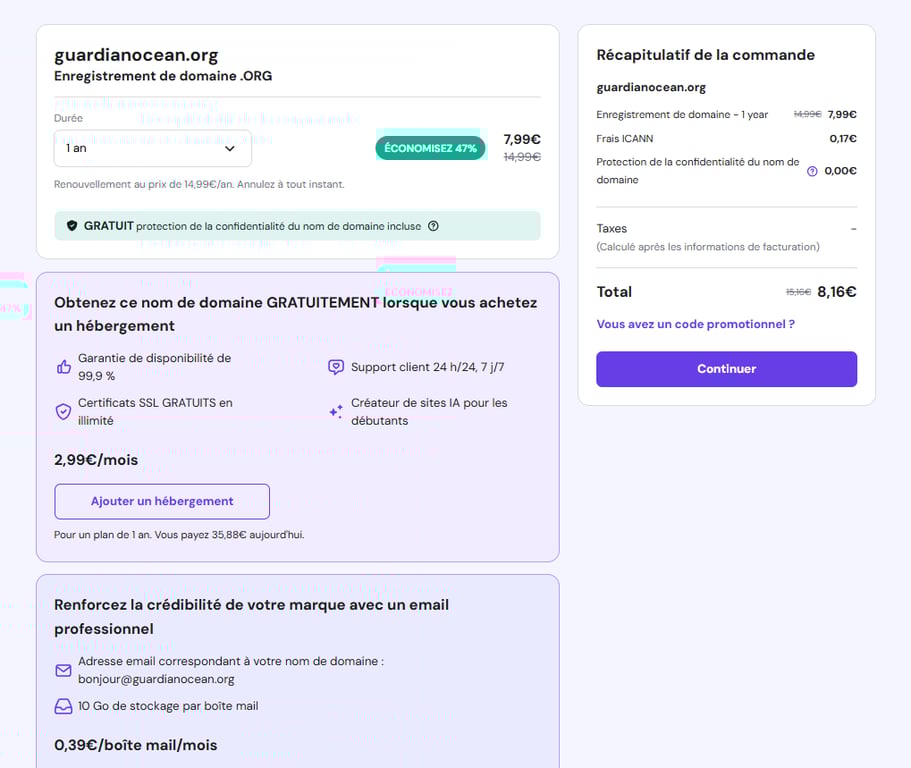Image resolution: width=911 pixels, height=768 pixels.
Task: Click the mailbox icon beside 10 Go storage
Action: click(x=62, y=706)
